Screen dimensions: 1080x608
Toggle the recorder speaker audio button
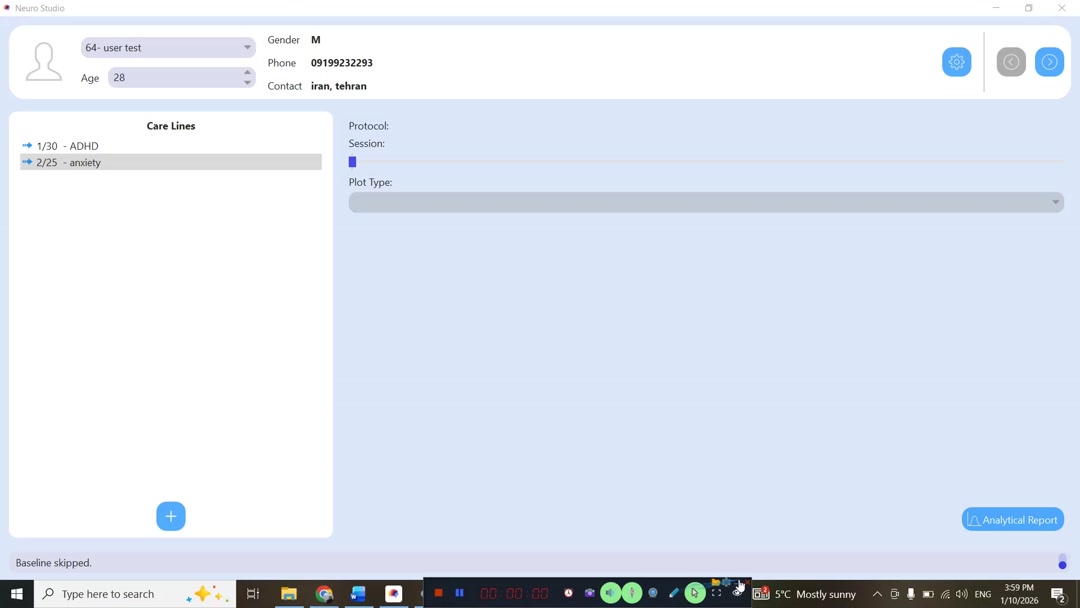(x=610, y=593)
